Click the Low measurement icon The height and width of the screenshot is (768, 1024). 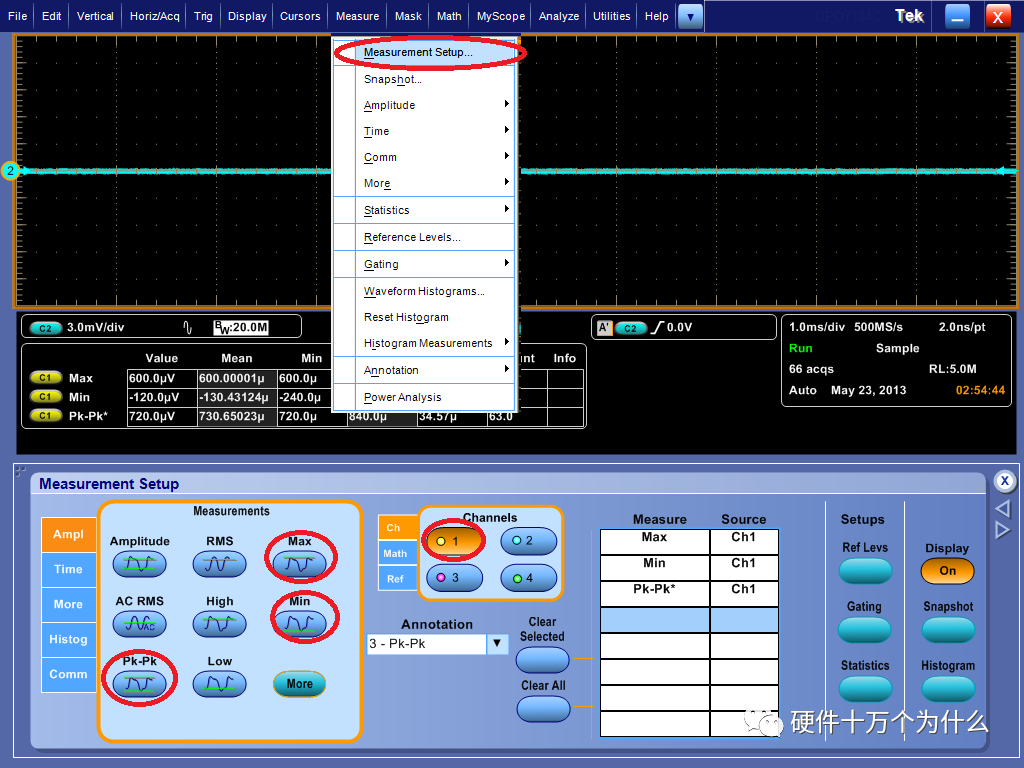click(x=219, y=685)
